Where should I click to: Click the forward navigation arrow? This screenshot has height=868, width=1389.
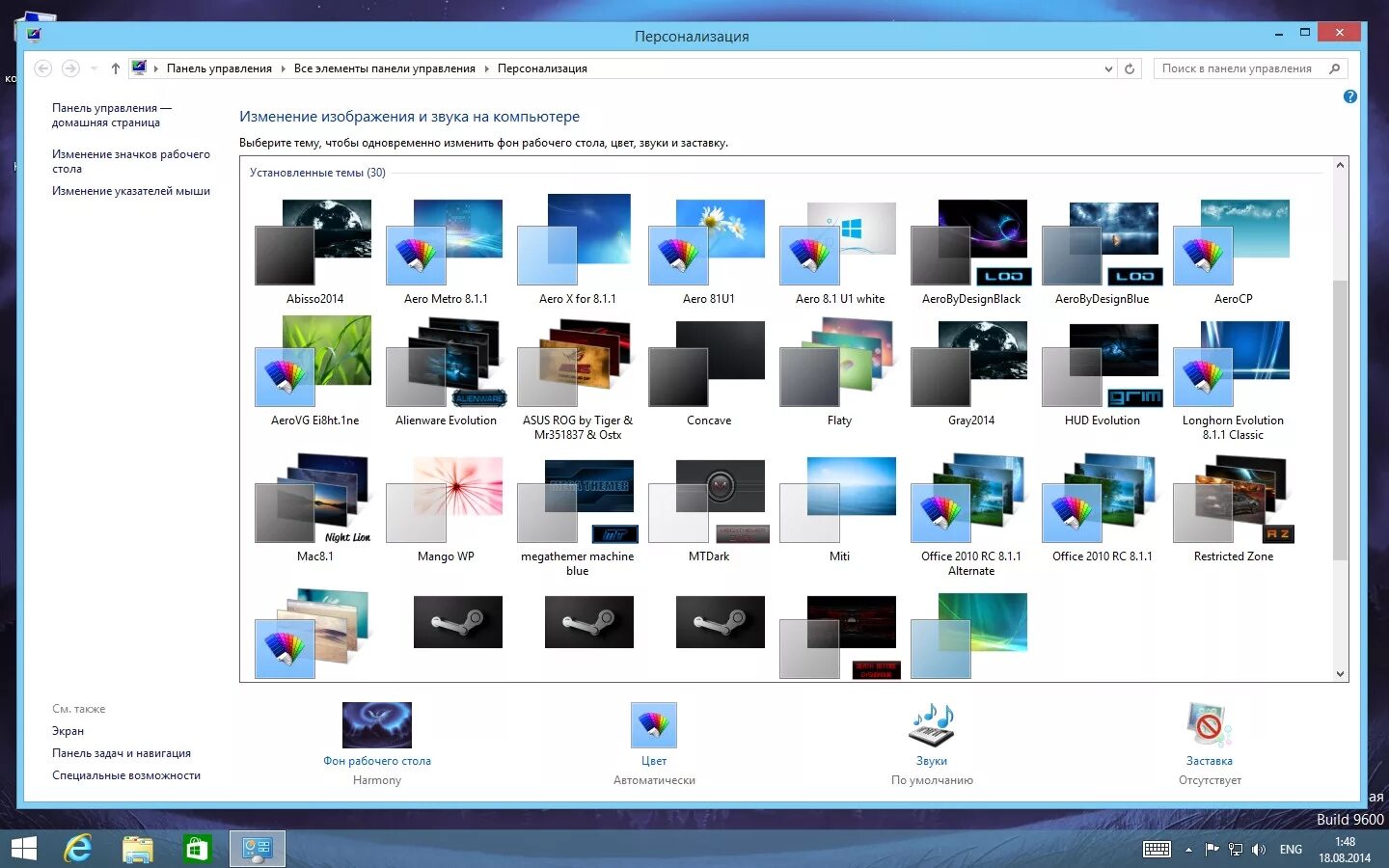click(x=70, y=68)
